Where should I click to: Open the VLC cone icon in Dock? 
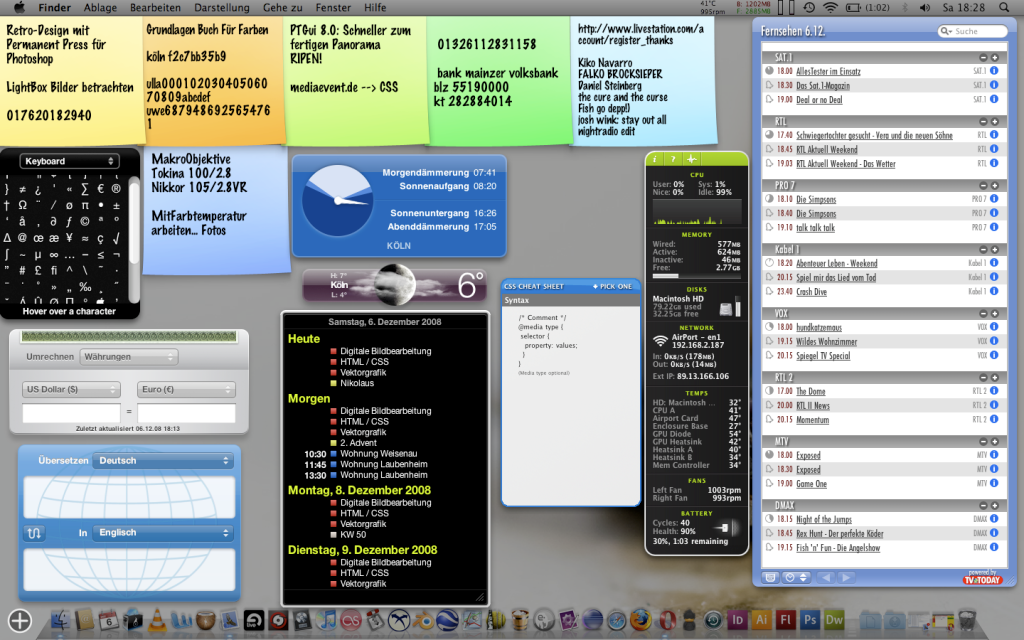coord(159,620)
